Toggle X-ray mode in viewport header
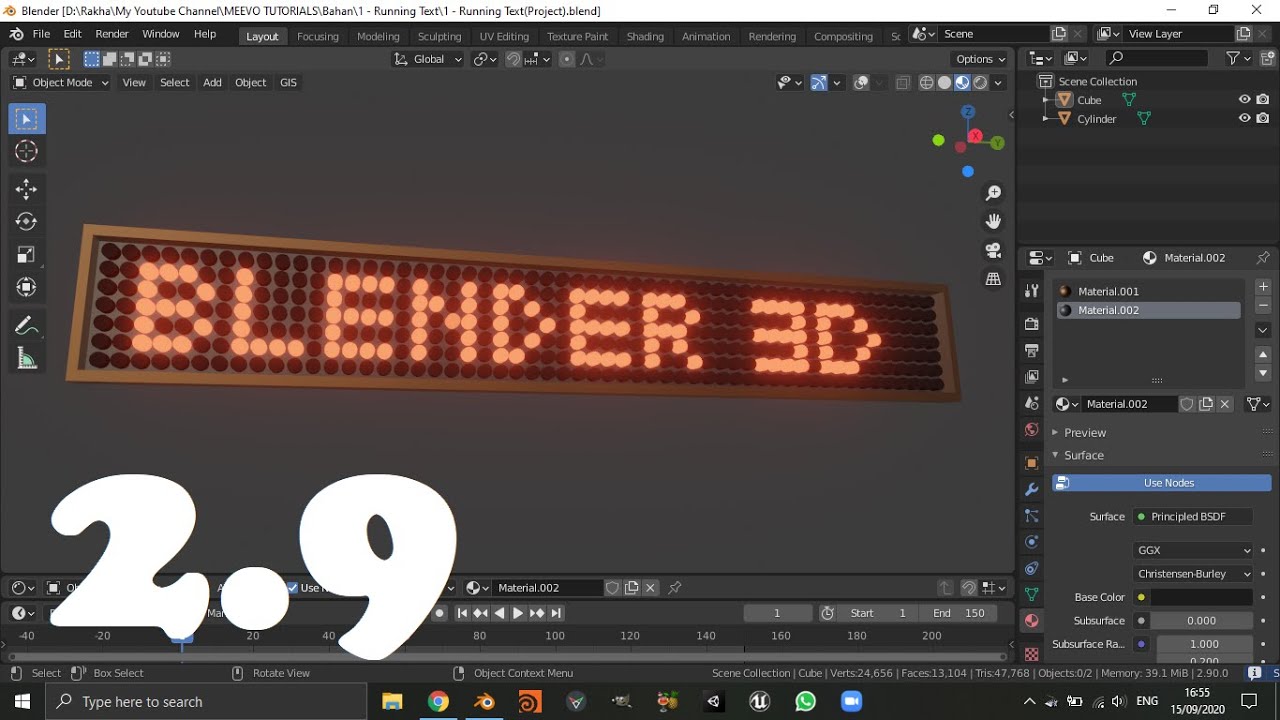Viewport: 1280px width, 720px height. tap(902, 83)
